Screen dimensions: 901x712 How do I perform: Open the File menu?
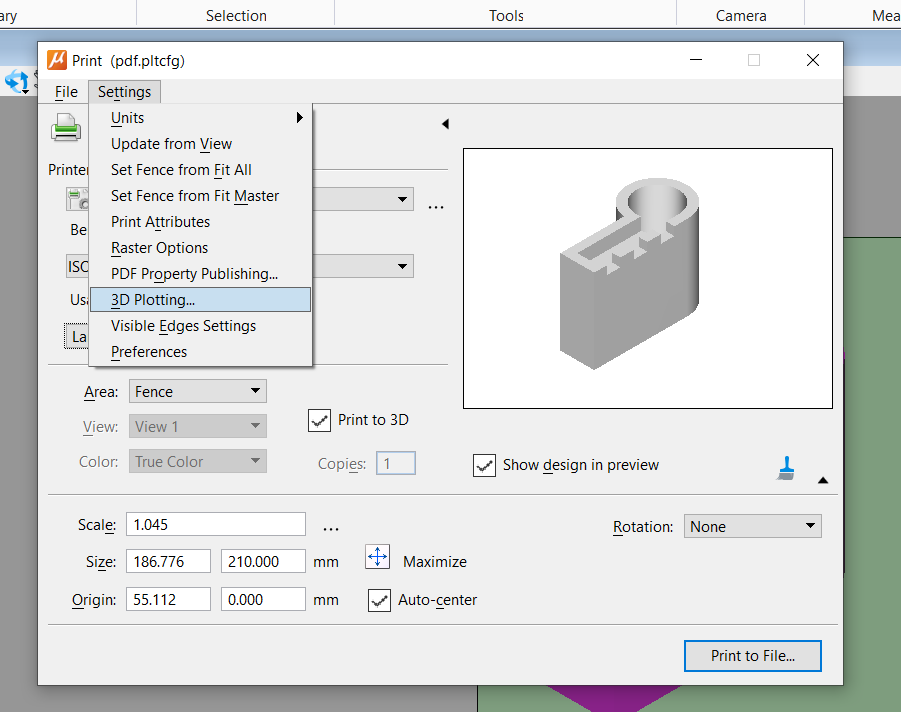point(66,92)
